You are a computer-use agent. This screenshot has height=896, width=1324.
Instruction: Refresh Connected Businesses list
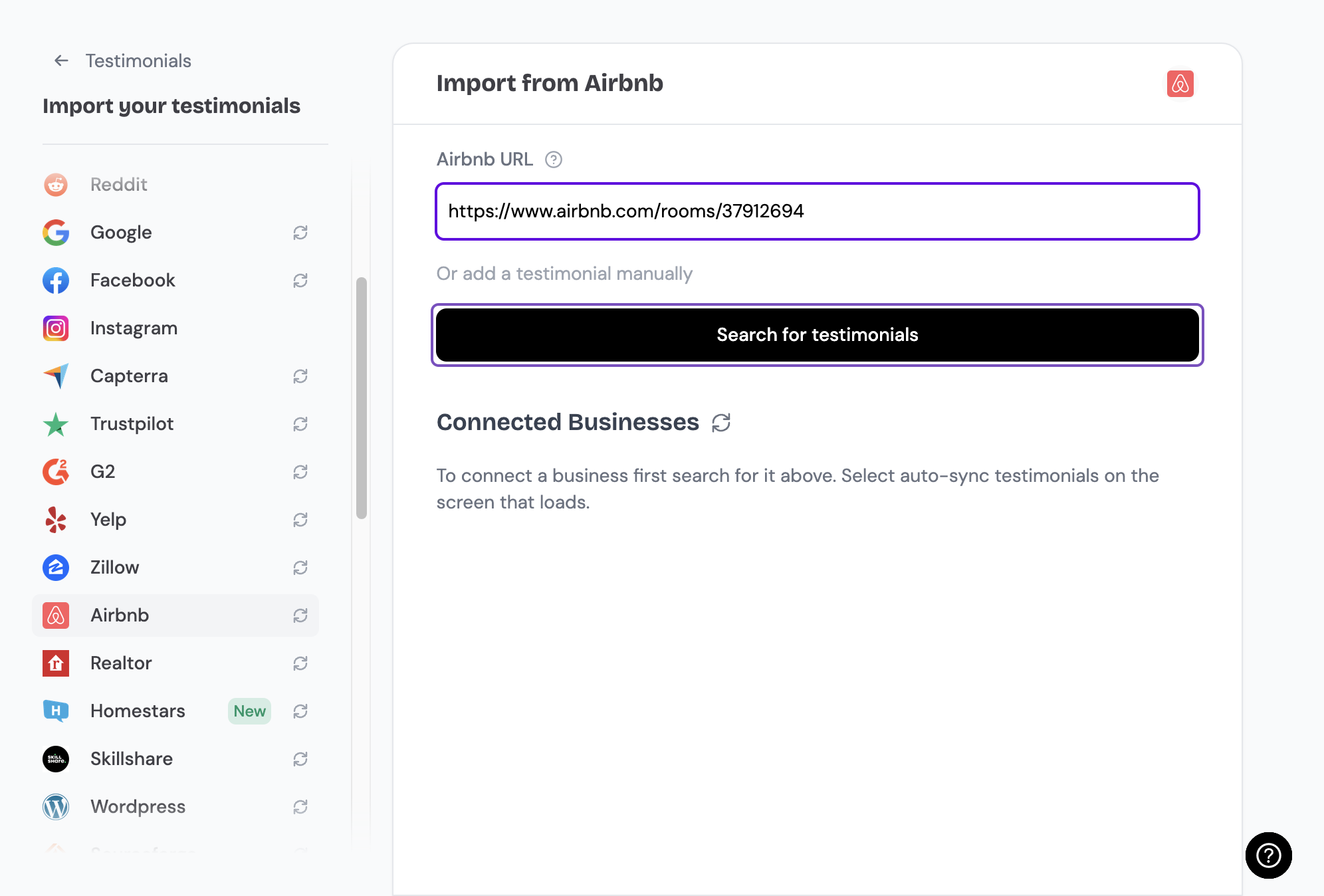pyautogui.click(x=721, y=423)
